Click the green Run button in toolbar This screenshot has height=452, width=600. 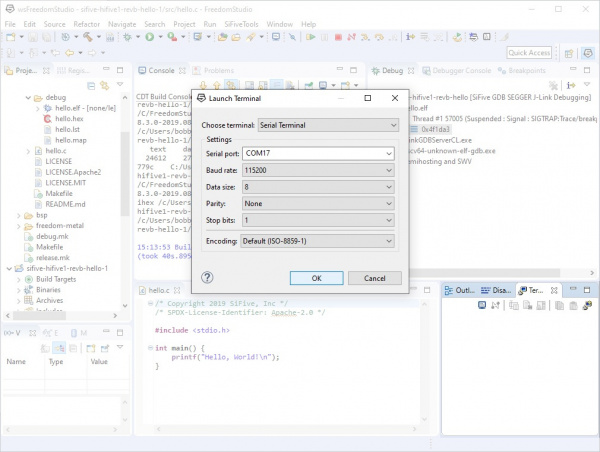[150, 37]
